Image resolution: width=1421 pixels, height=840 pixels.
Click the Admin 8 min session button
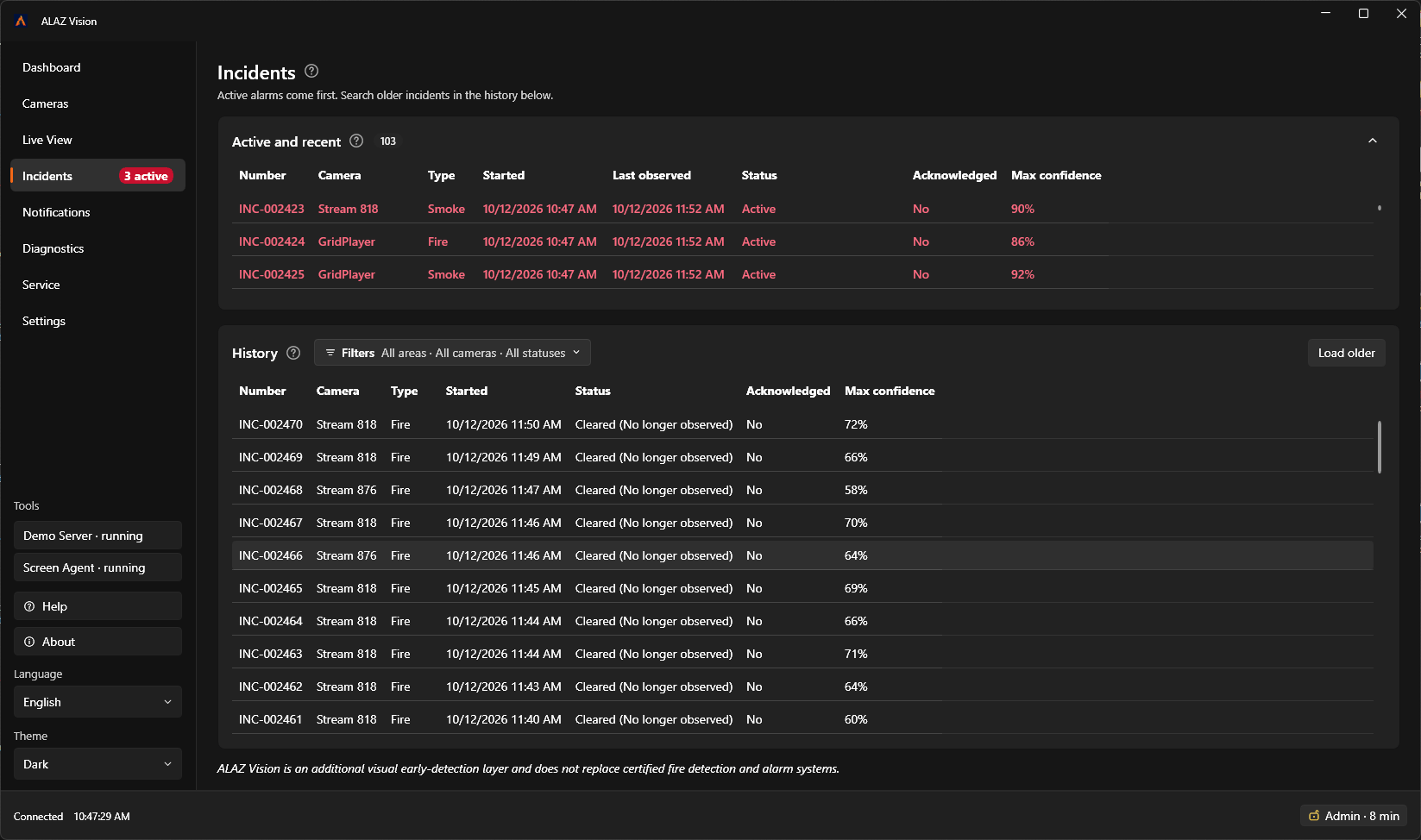tap(1354, 816)
